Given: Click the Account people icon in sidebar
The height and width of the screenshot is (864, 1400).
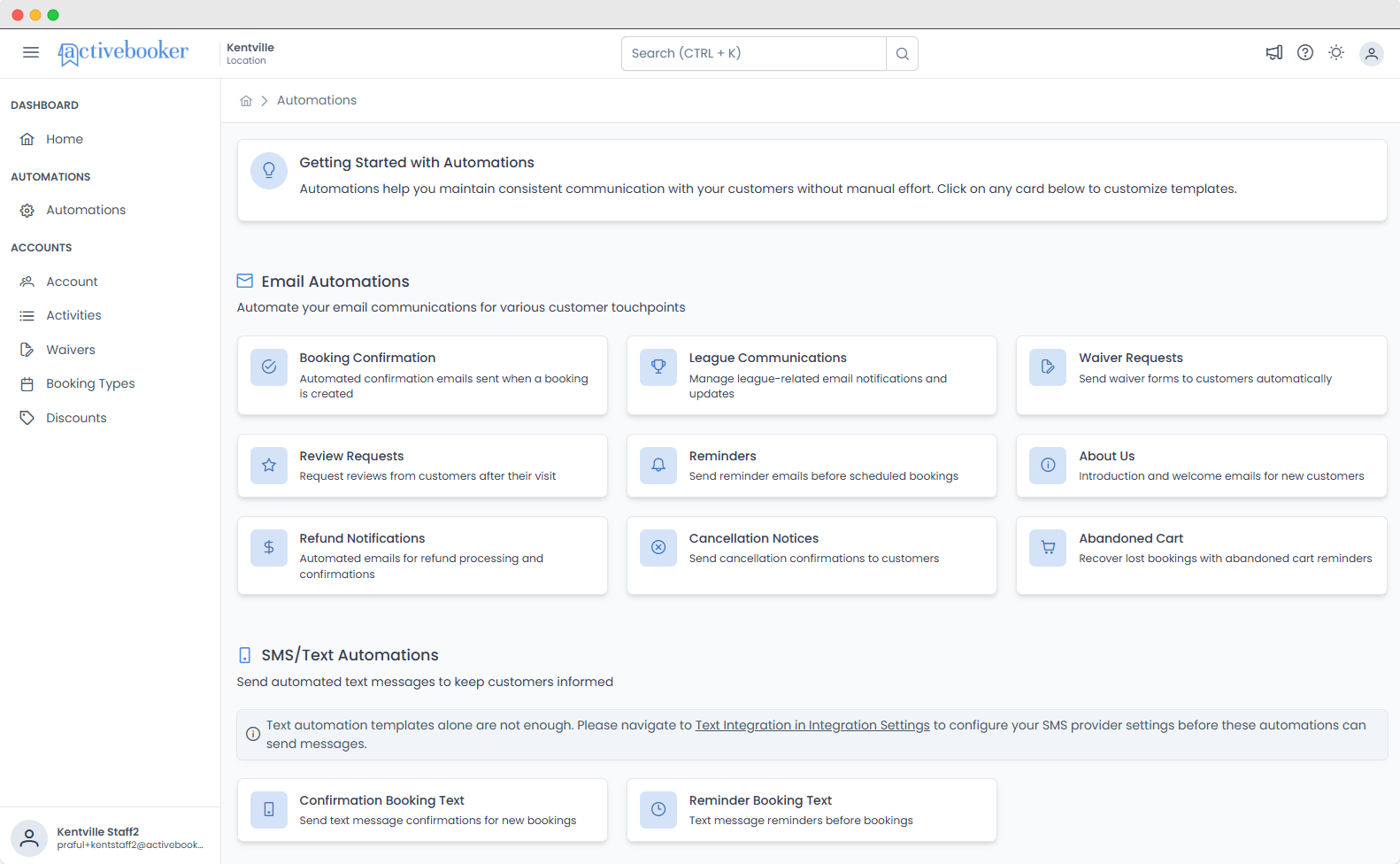Looking at the screenshot, I should 27,282.
